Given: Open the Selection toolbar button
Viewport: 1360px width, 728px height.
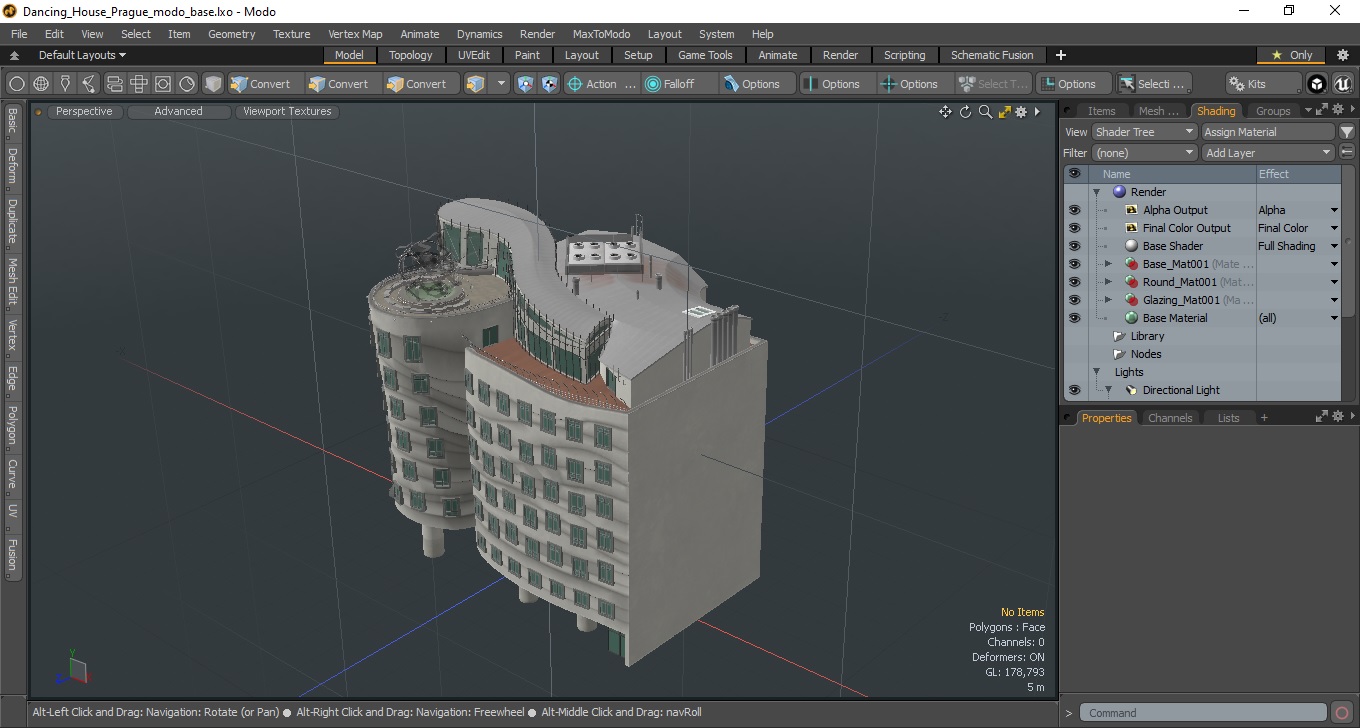Looking at the screenshot, I should coord(1153,84).
